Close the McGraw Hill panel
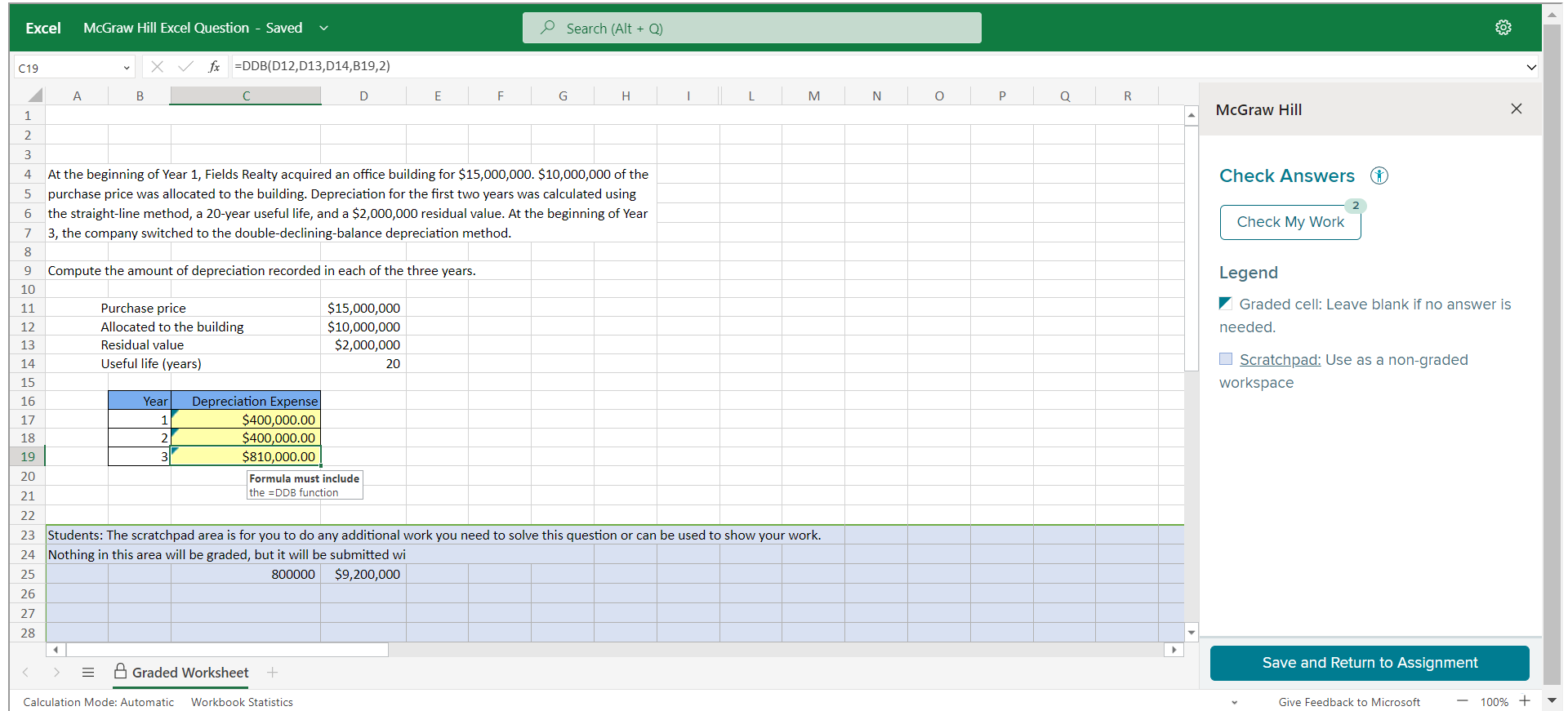This screenshot has width=1568, height=711. pyautogui.click(x=1516, y=109)
